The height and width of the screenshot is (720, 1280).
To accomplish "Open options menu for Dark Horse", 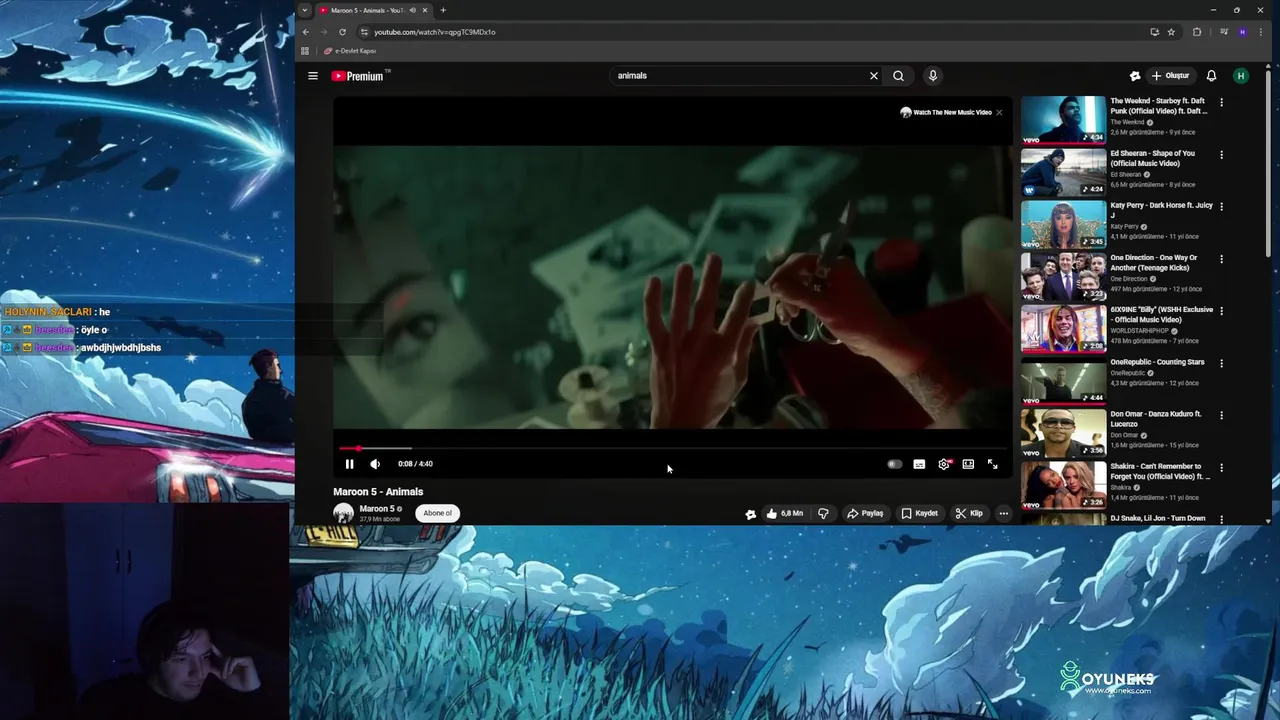I will pos(1221,207).
